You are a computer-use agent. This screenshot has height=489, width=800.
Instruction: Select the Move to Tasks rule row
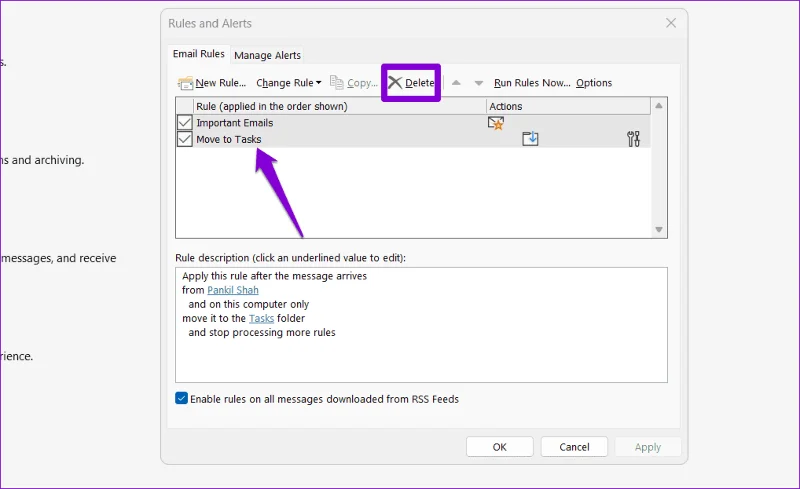click(x=413, y=139)
